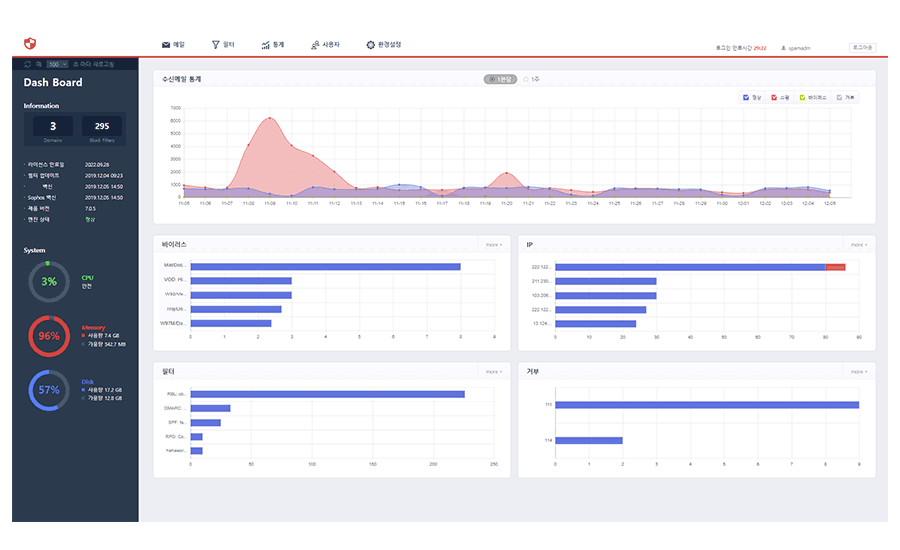Open the 메일 menu envelope icon
900x550 pixels.
[166, 45]
